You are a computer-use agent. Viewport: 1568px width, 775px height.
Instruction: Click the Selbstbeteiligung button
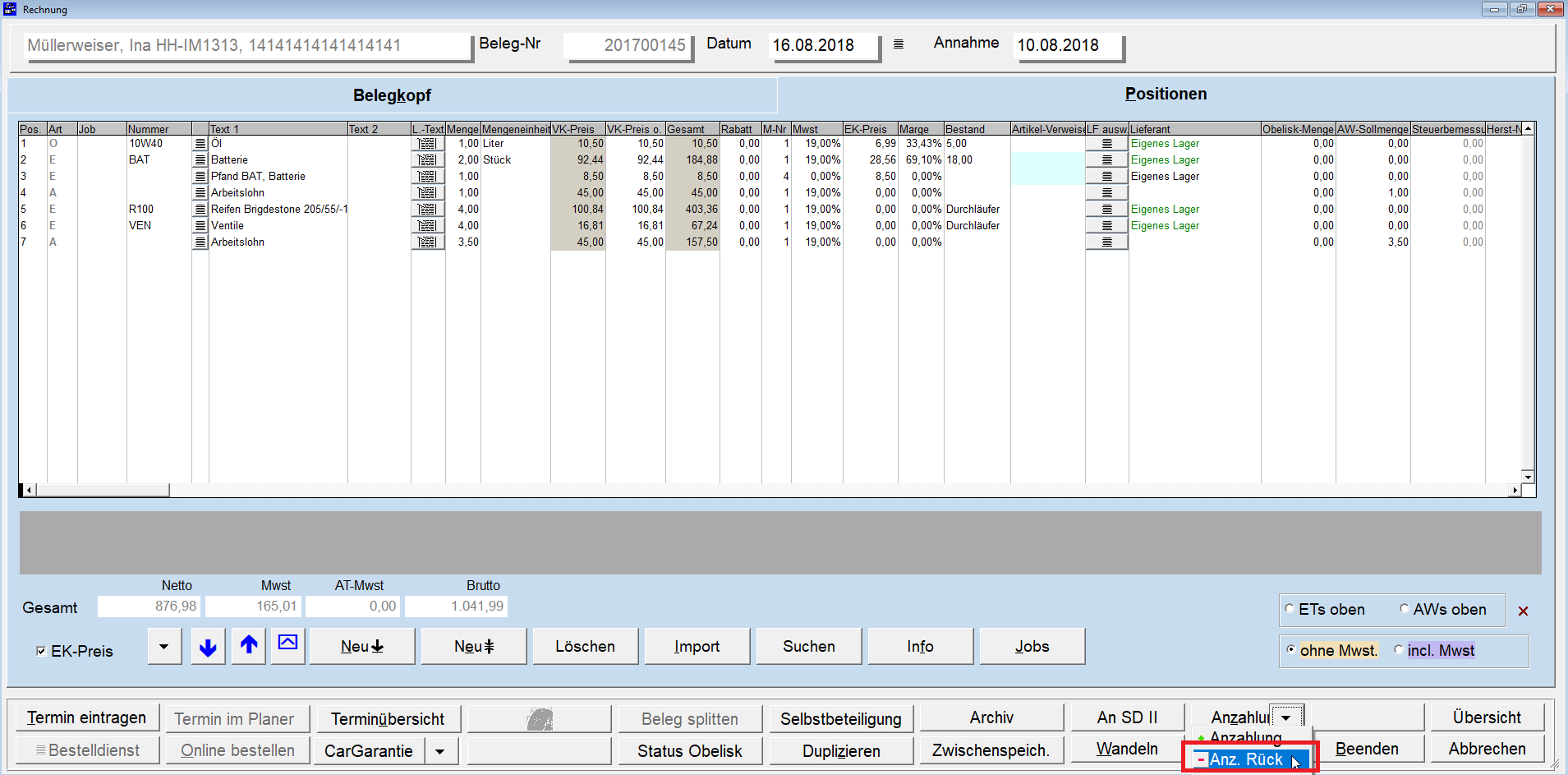point(841,719)
